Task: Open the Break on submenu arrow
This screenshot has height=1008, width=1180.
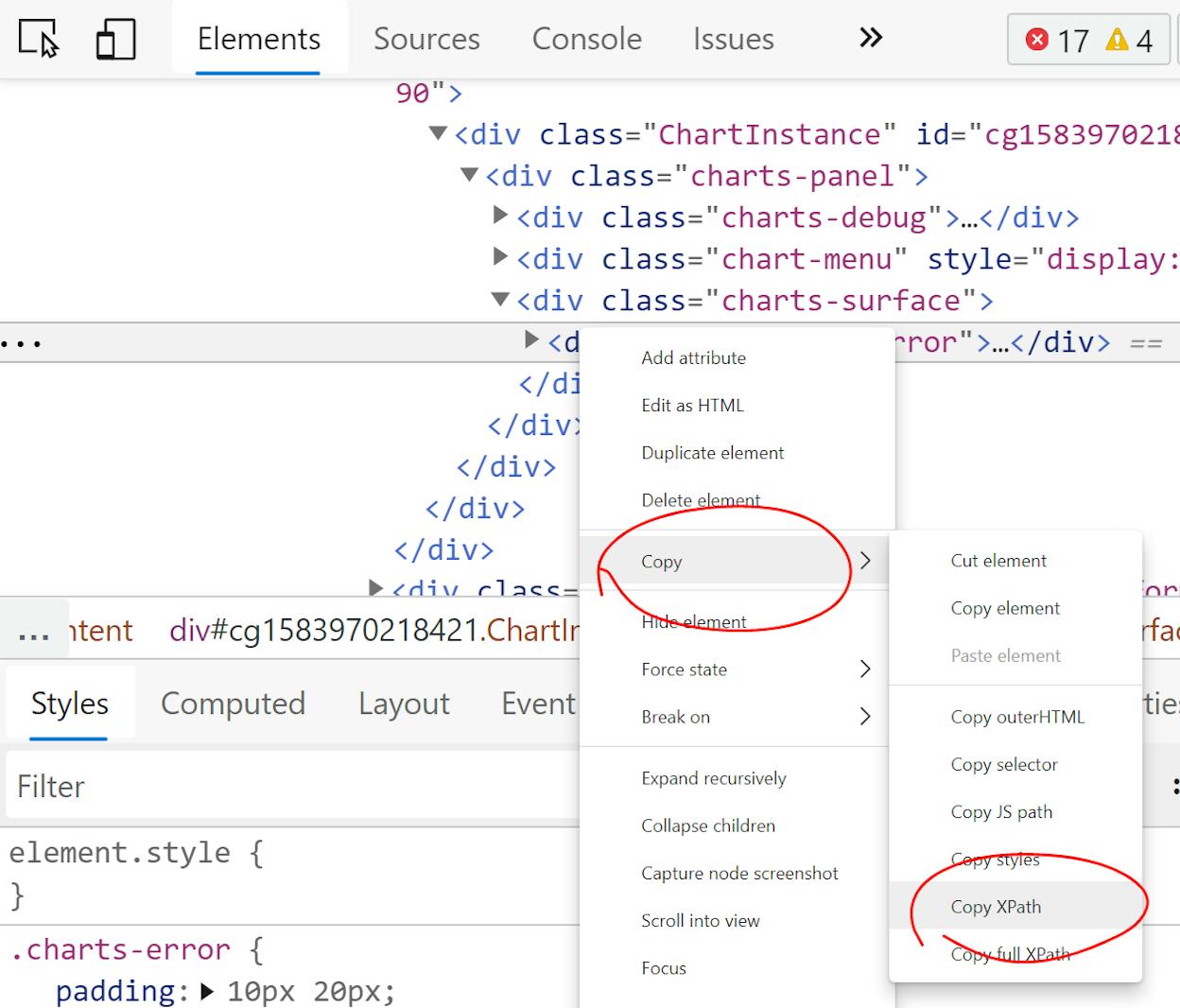Action: [x=865, y=716]
